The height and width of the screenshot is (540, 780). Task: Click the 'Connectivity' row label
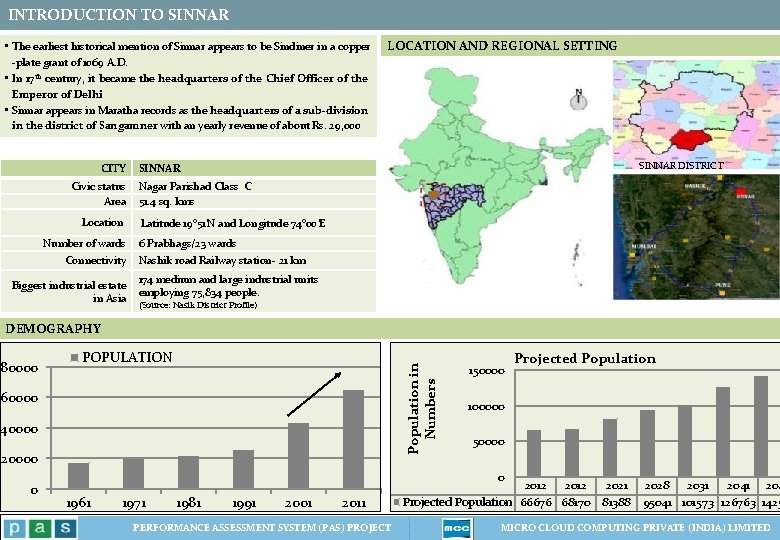click(96, 261)
